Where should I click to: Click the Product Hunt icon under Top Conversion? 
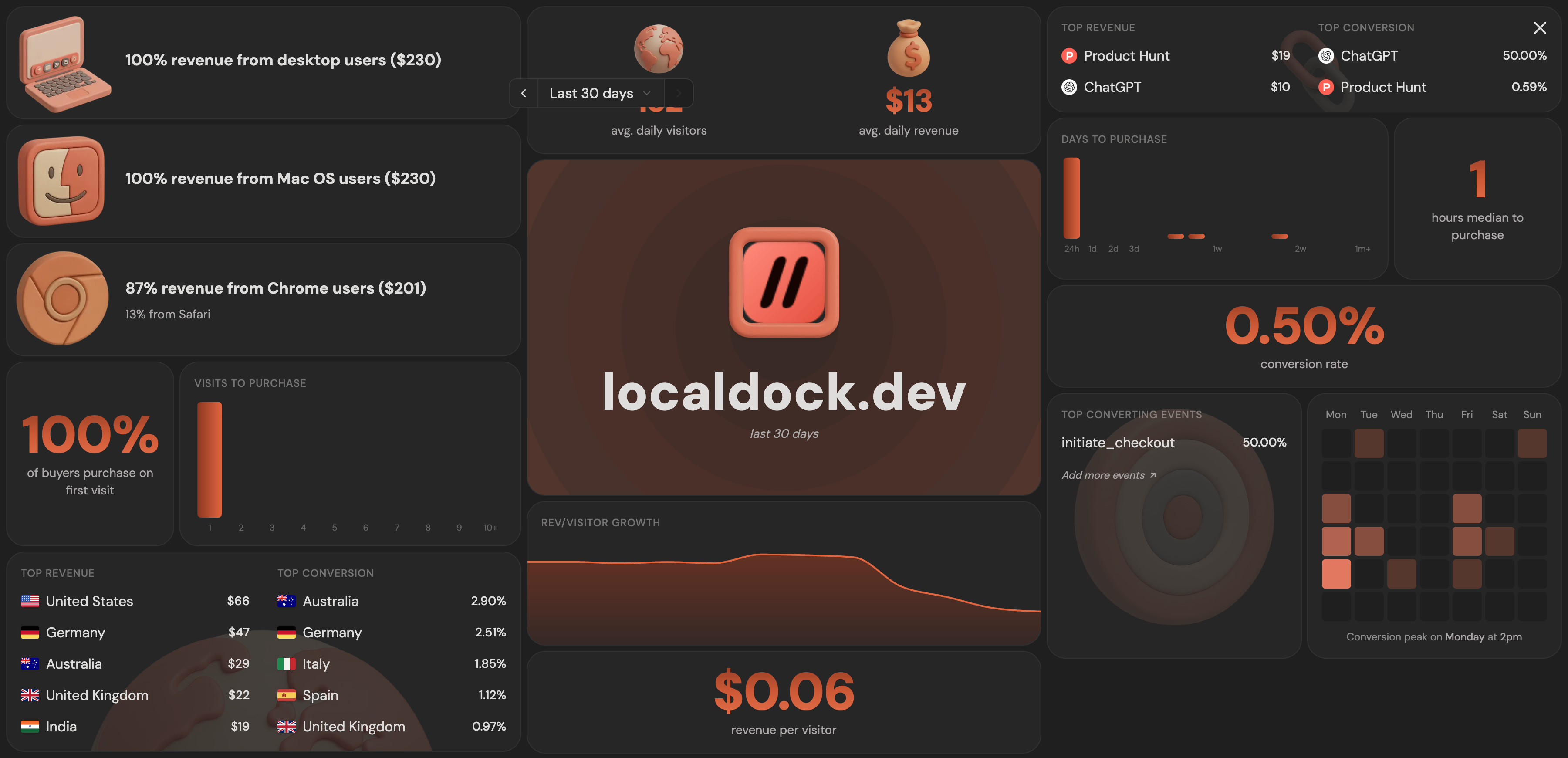1326,87
